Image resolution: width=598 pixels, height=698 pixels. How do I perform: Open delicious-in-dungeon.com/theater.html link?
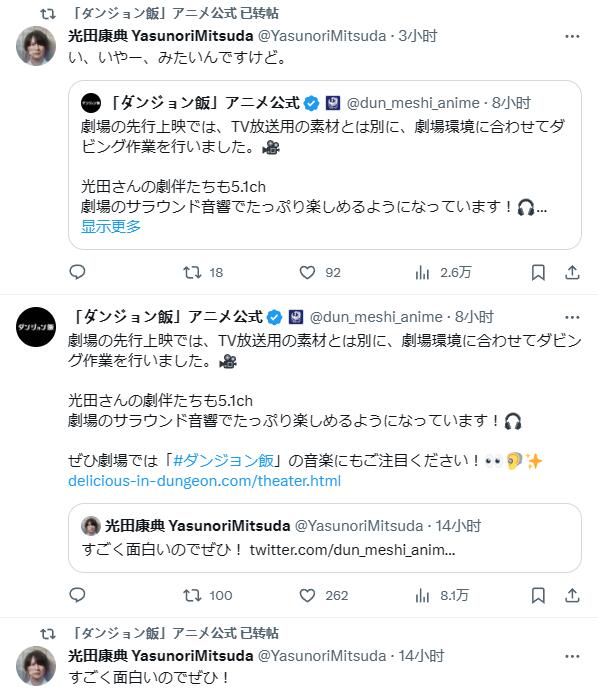(204, 481)
